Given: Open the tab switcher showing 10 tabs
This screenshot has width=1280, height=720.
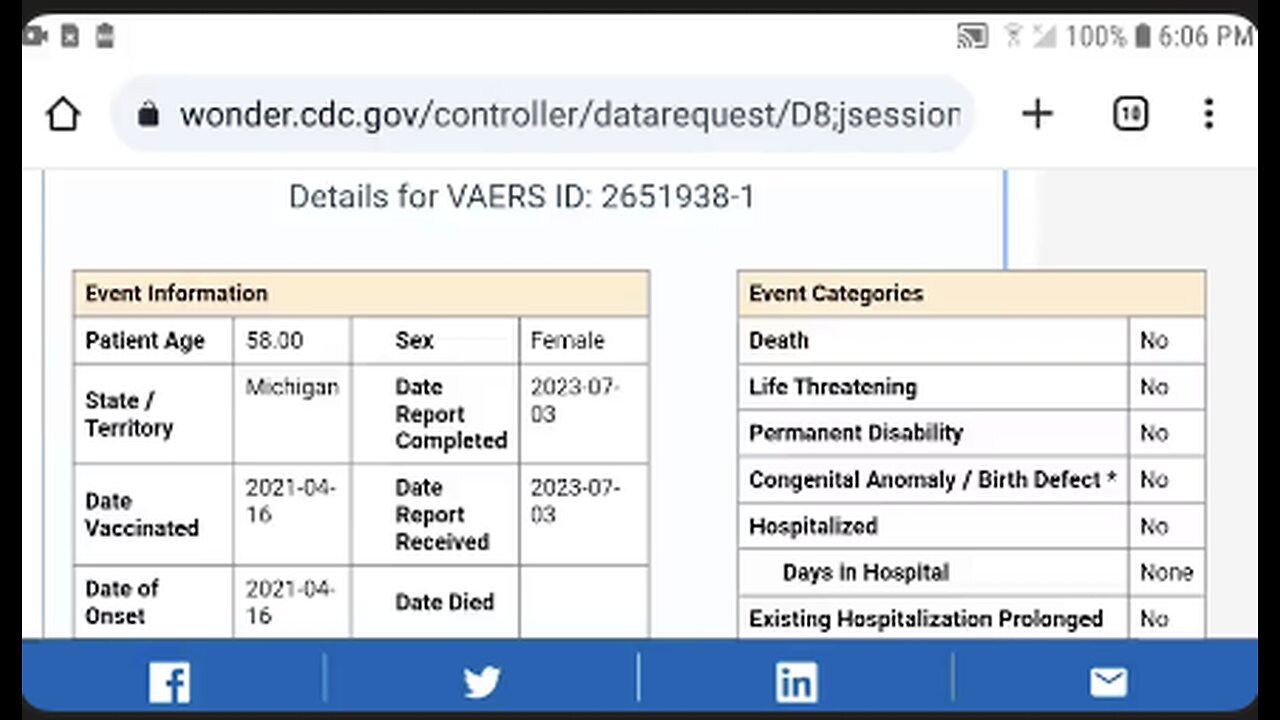Looking at the screenshot, I should [x=1130, y=115].
